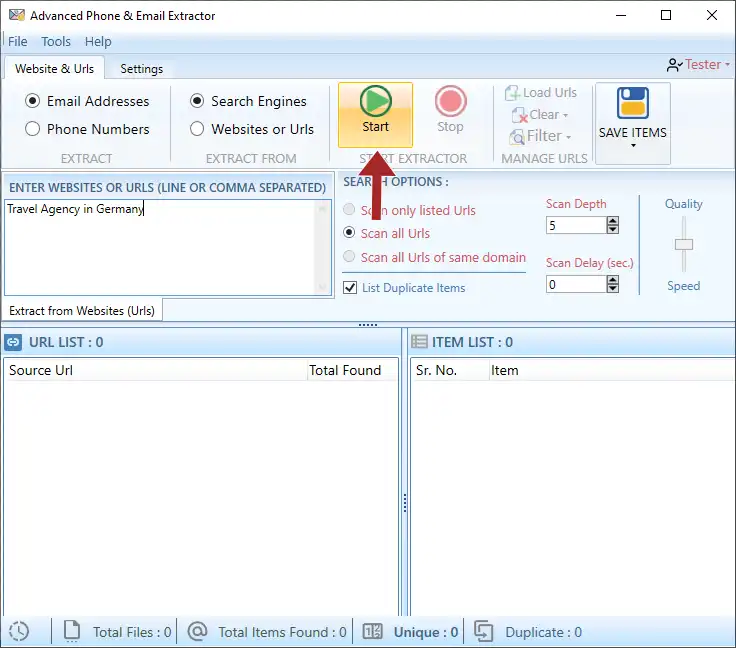Click the Filter magnifier icon
The width and height of the screenshot is (736, 648).
(517, 137)
